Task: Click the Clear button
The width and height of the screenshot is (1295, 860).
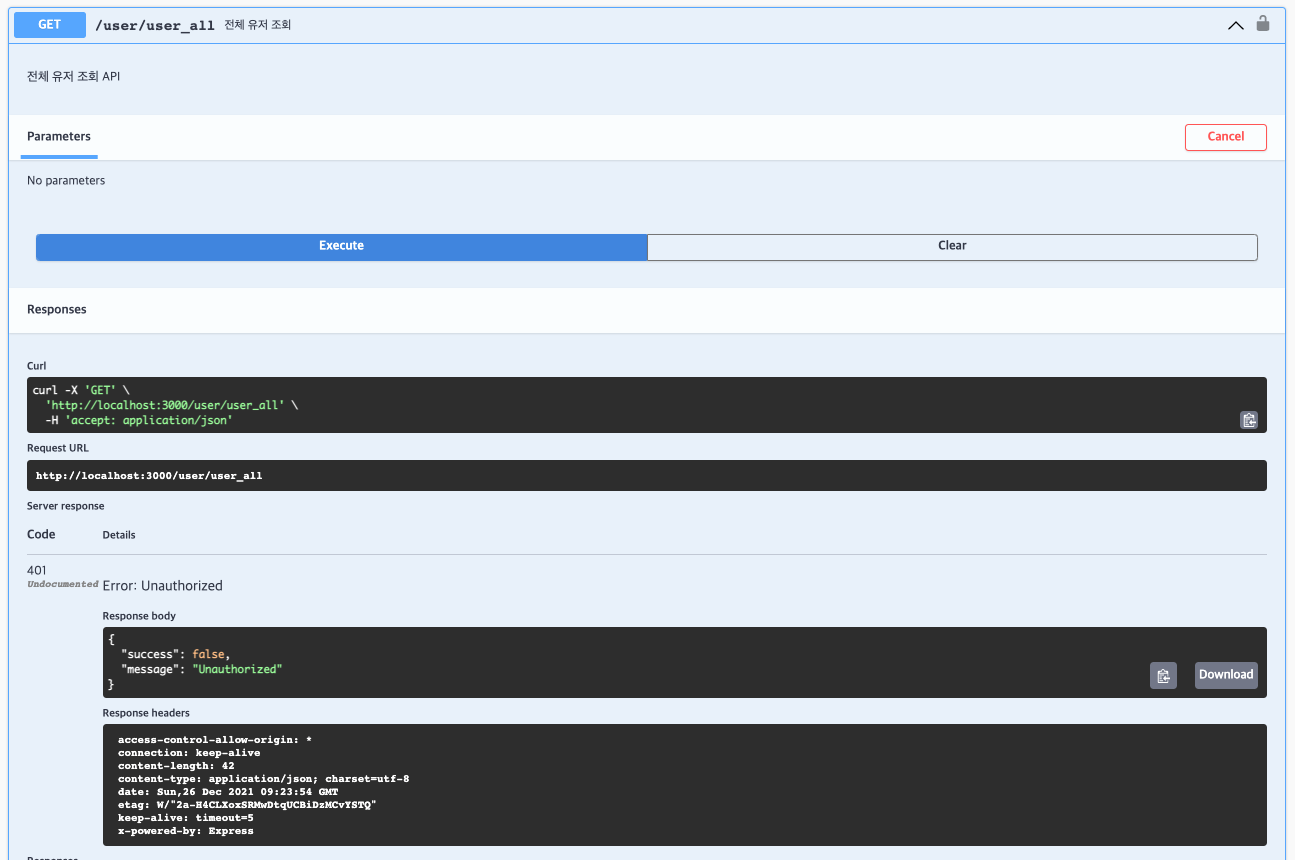Action: coord(952,247)
